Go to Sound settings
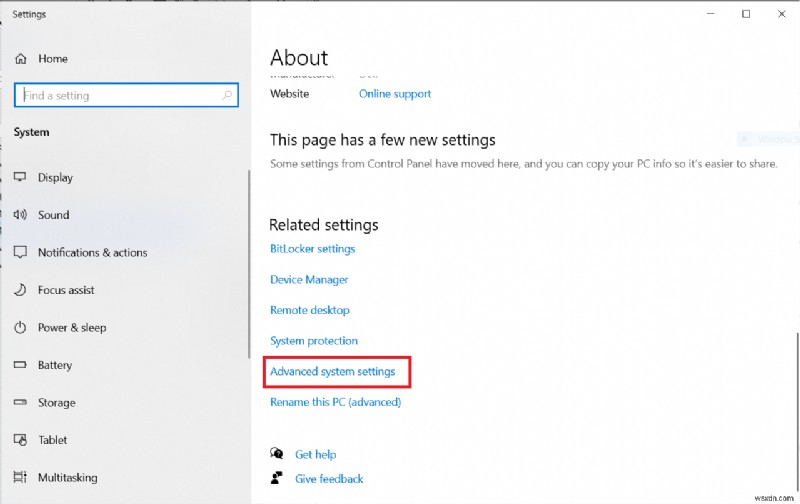This screenshot has height=504, width=800. (x=54, y=215)
